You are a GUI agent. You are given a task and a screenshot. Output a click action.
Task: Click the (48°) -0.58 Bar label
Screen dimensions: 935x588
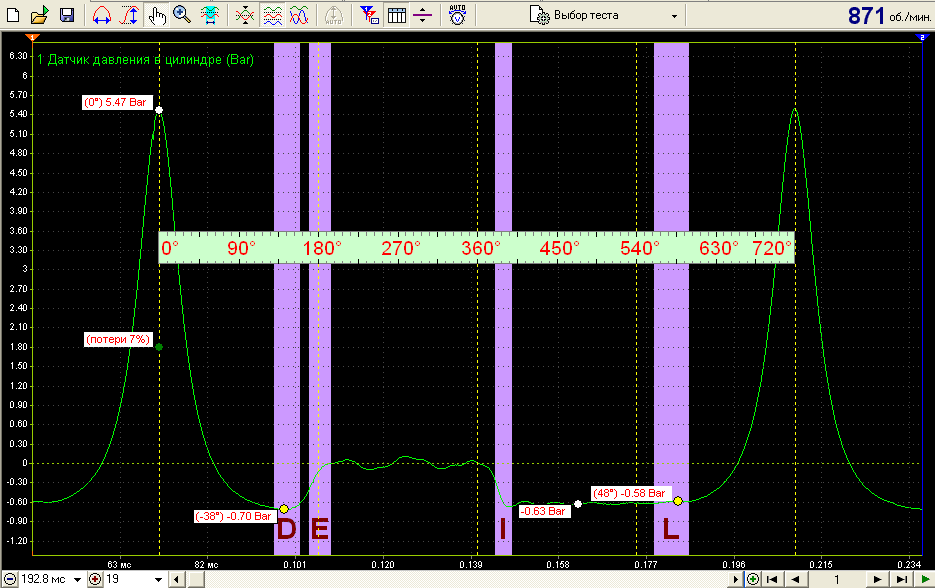tap(631, 493)
